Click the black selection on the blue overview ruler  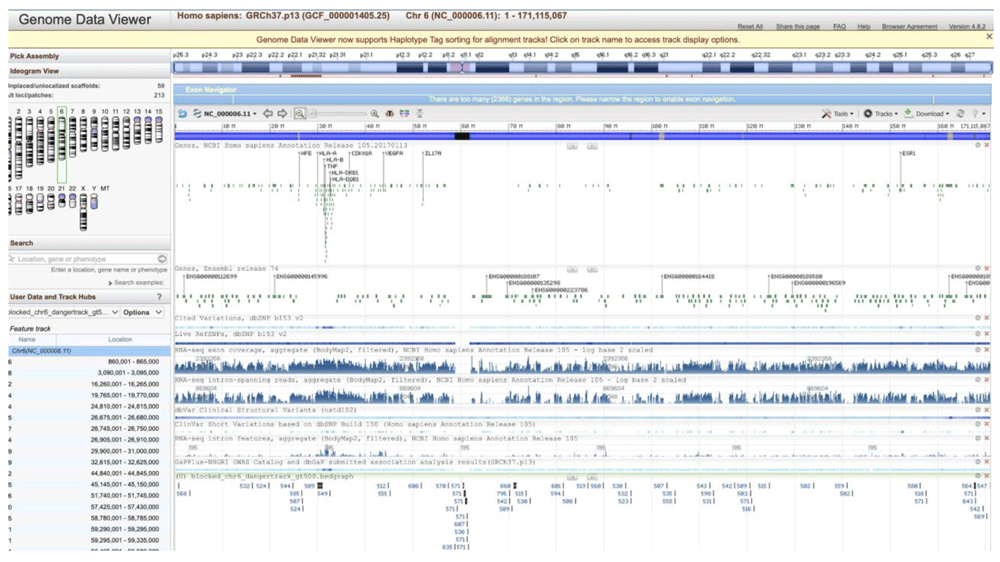tap(462, 136)
